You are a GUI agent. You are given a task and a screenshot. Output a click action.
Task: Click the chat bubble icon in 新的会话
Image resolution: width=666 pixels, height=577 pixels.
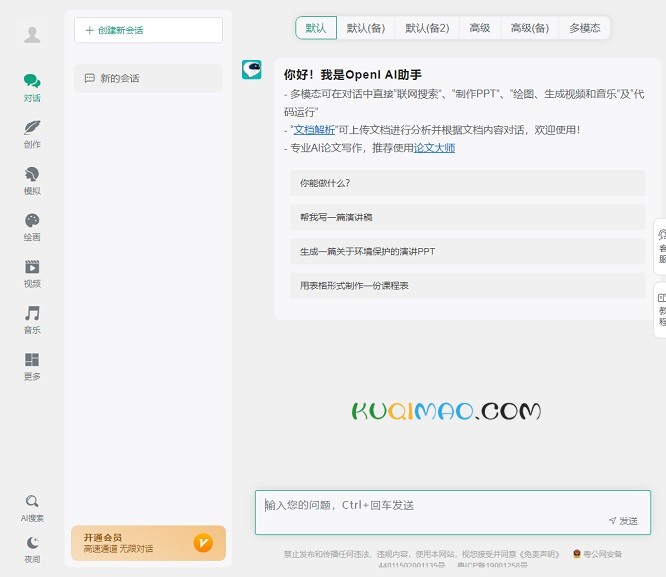(x=90, y=78)
